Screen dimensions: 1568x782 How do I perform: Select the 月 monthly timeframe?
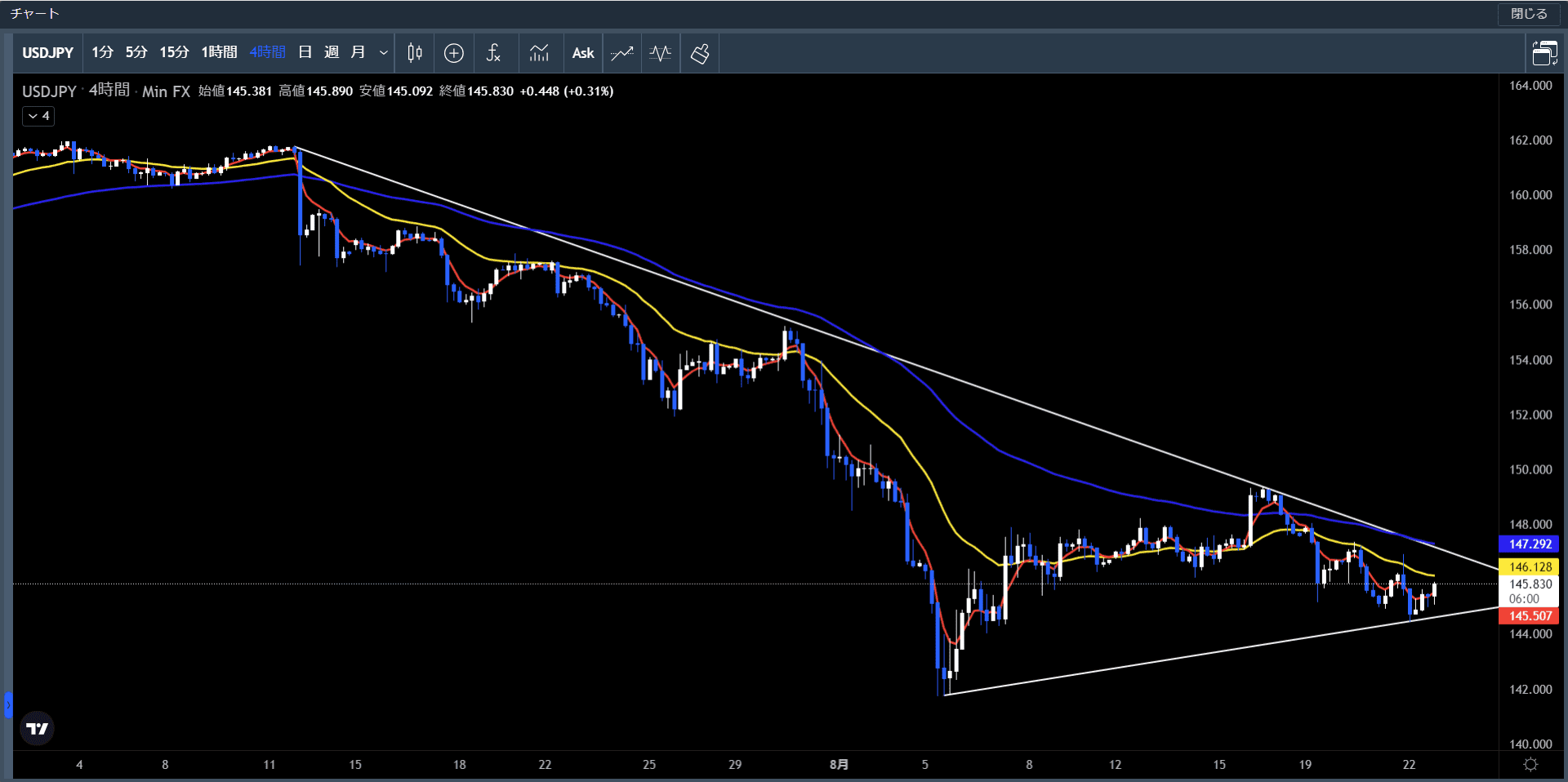(357, 52)
